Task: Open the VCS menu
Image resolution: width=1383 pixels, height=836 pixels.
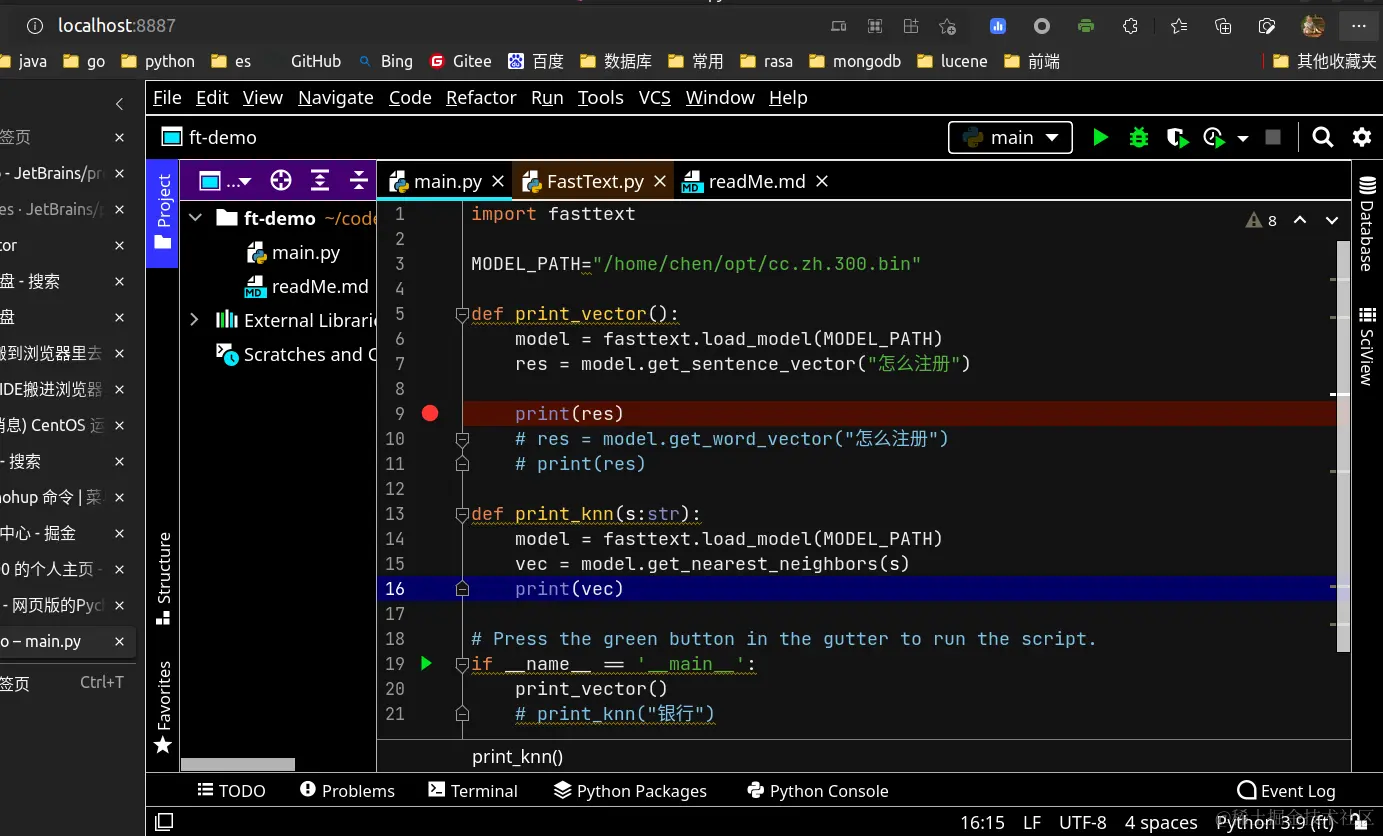Action: coord(655,97)
